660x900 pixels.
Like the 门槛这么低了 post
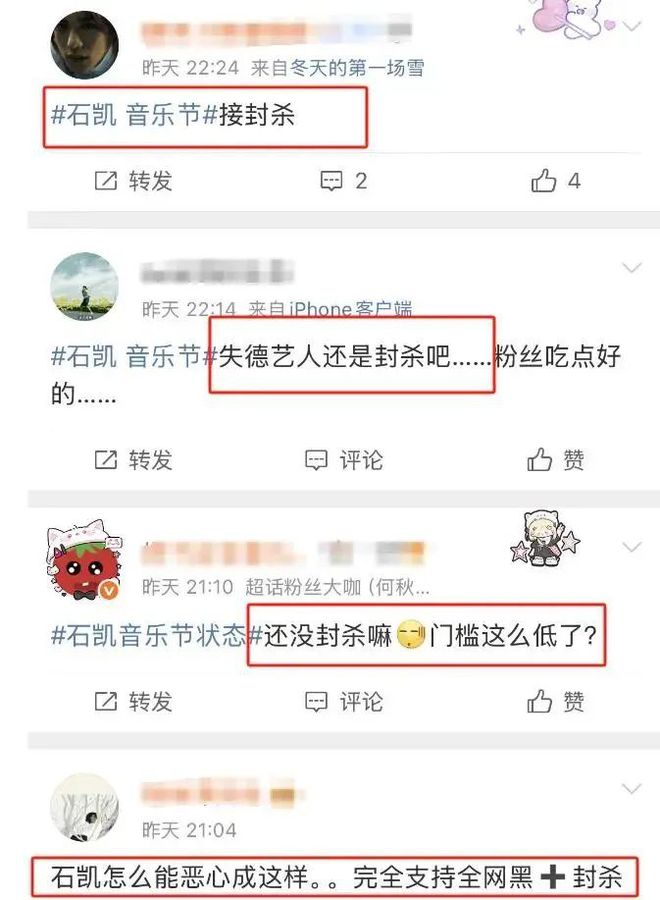tap(556, 701)
